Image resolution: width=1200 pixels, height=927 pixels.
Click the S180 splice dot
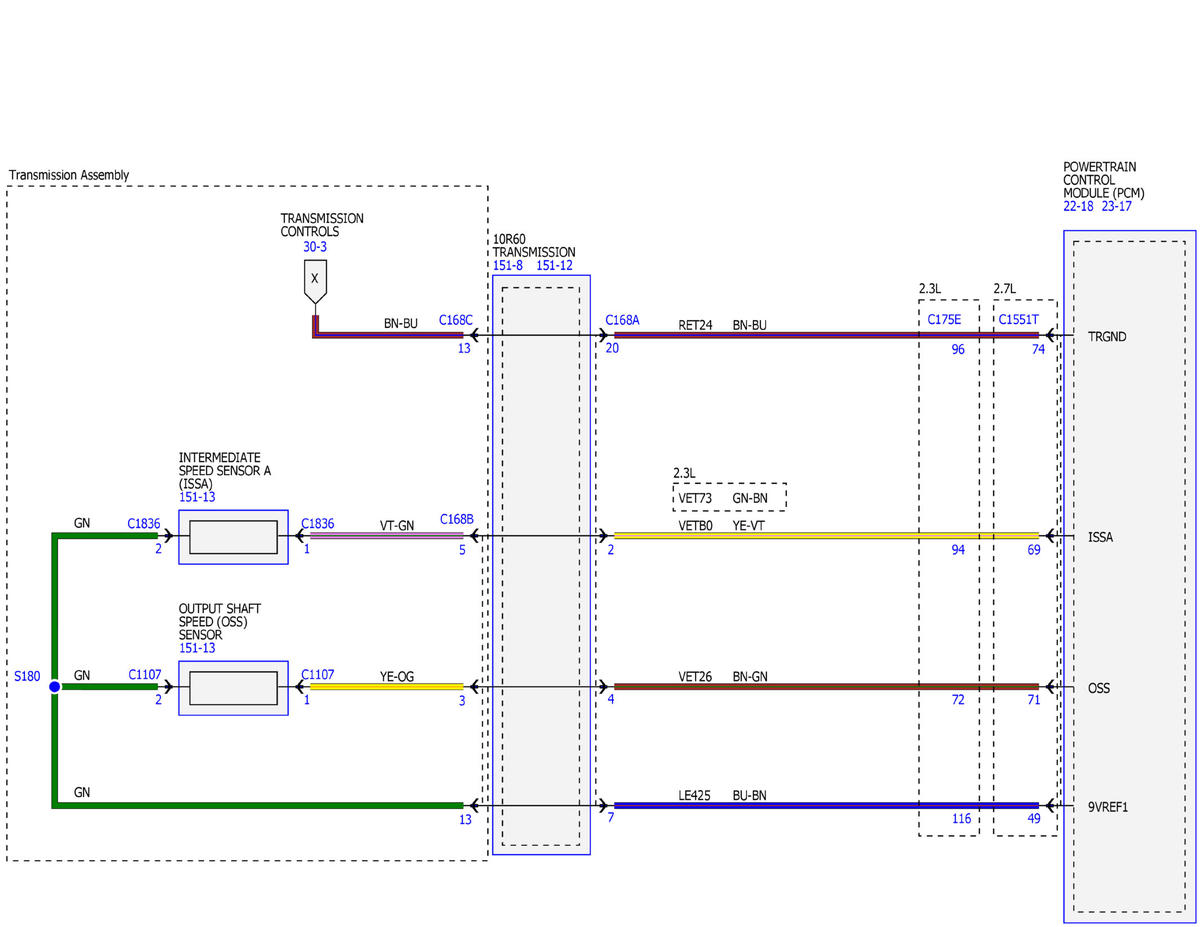pyautogui.click(x=54, y=687)
